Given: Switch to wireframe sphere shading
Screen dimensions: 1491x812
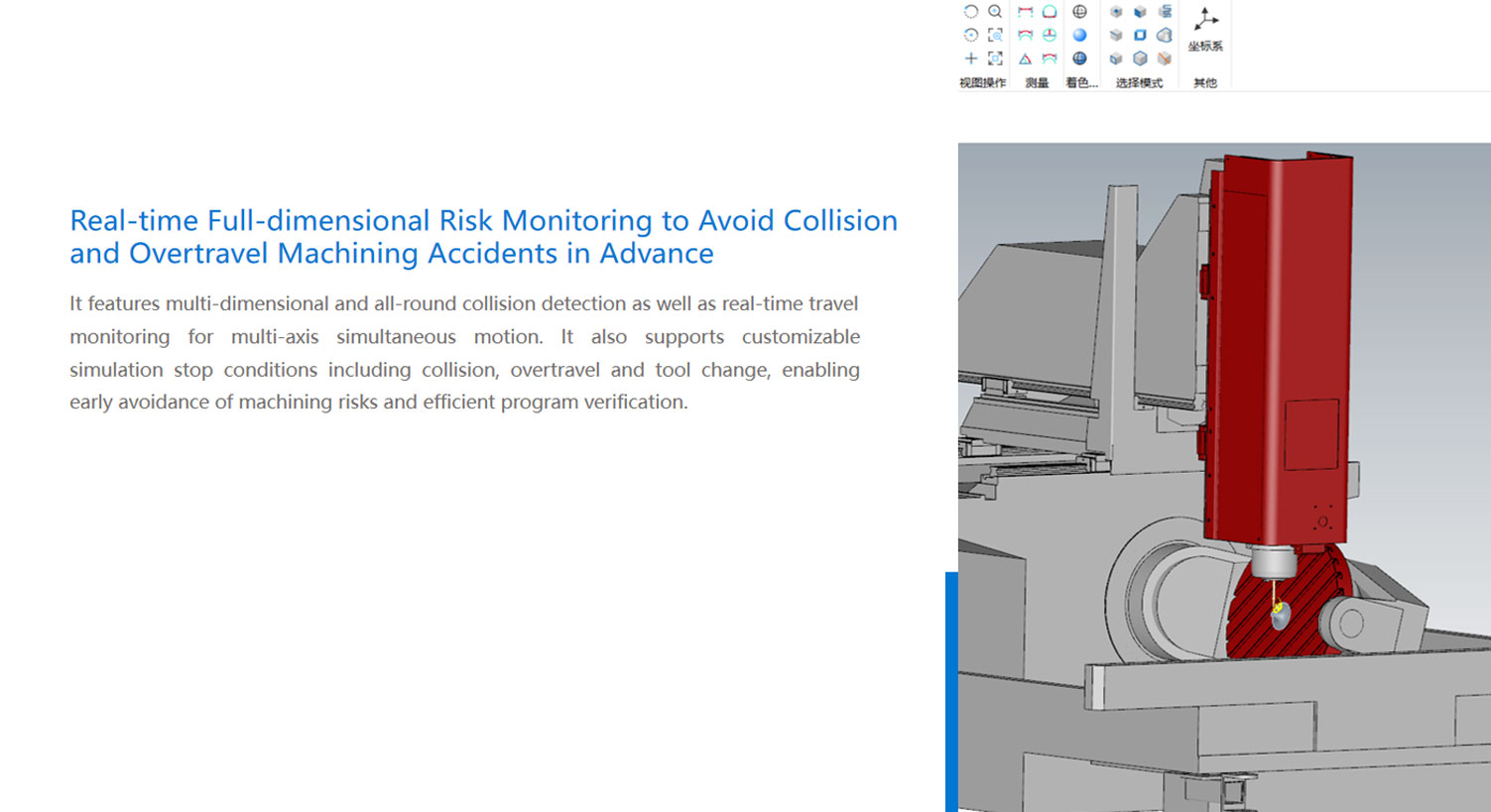Looking at the screenshot, I should pos(1080,12).
